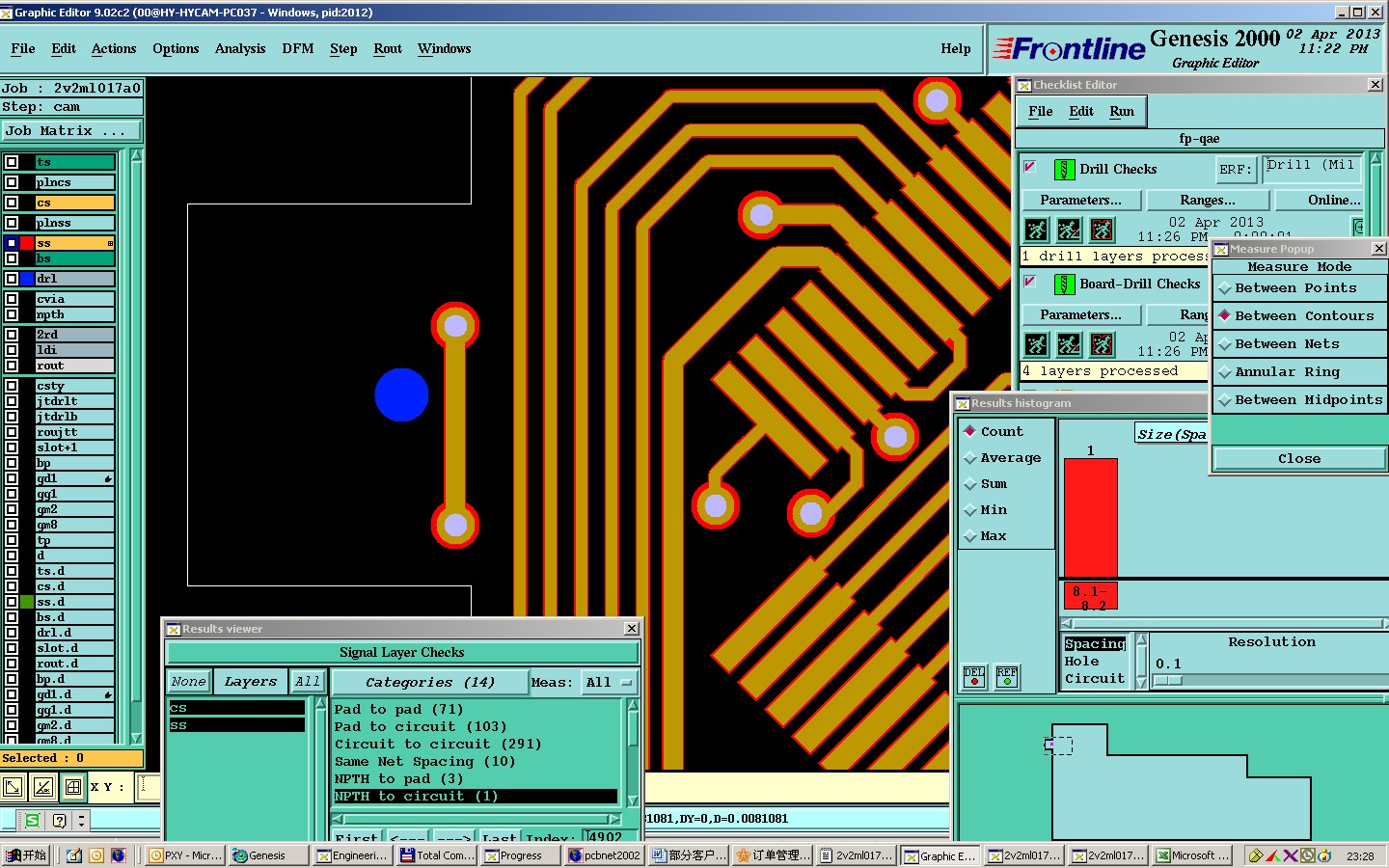Open the Rout menu
The width and height of the screenshot is (1389, 868).
[x=388, y=49]
